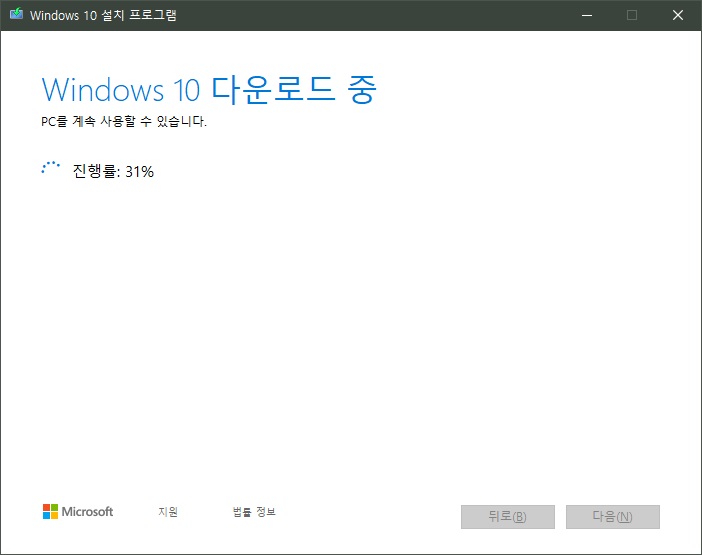702x555 pixels.
Task: Click the 뒤로(B) back button
Action: [508, 517]
